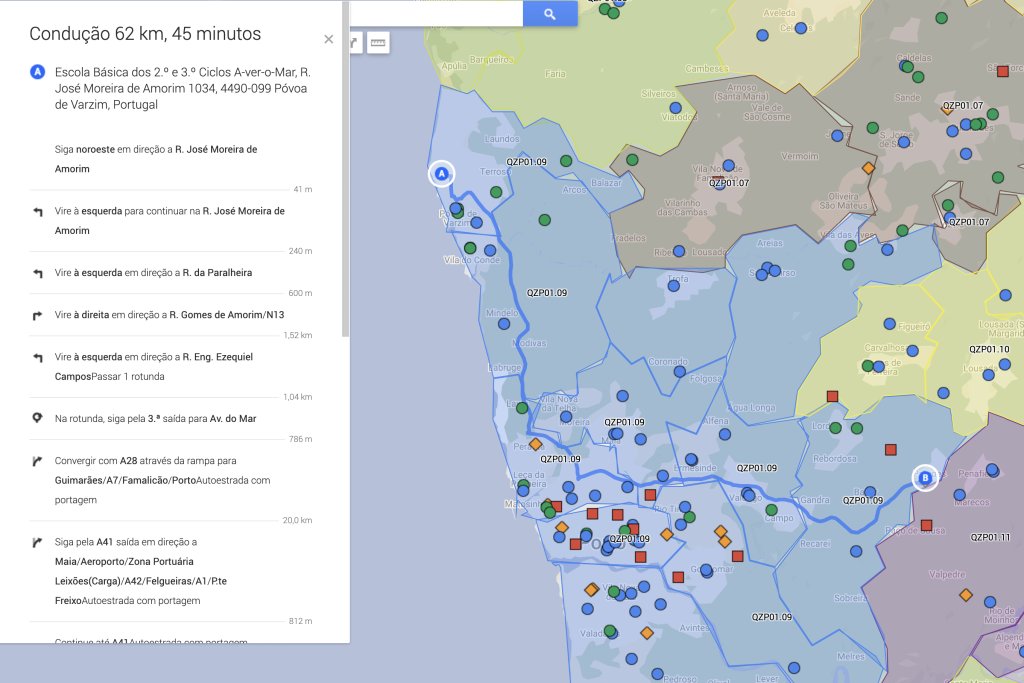Click turn-right arrow icon for Gomes de Amorim step
Image resolution: width=1024 pixels, height=683 pixels.
click(x=37, y=315)
